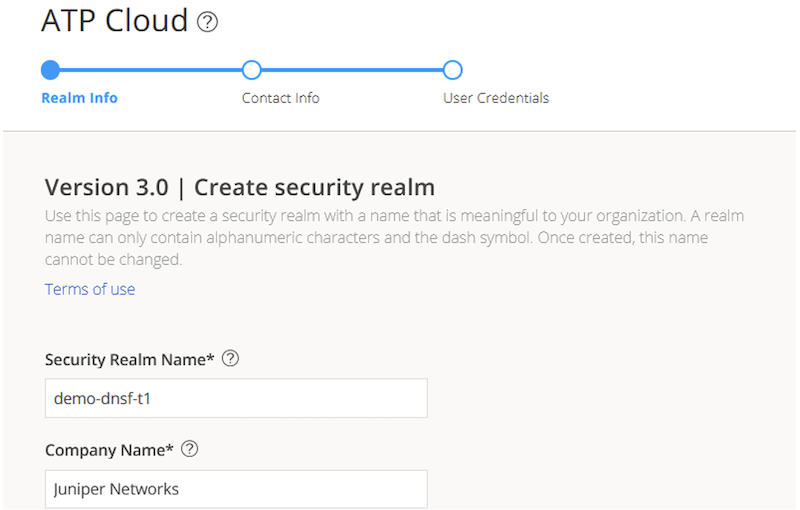Click the ATP Cloud page title
The height and width of the screenshot is (510, 800).
tap(115, 21)
